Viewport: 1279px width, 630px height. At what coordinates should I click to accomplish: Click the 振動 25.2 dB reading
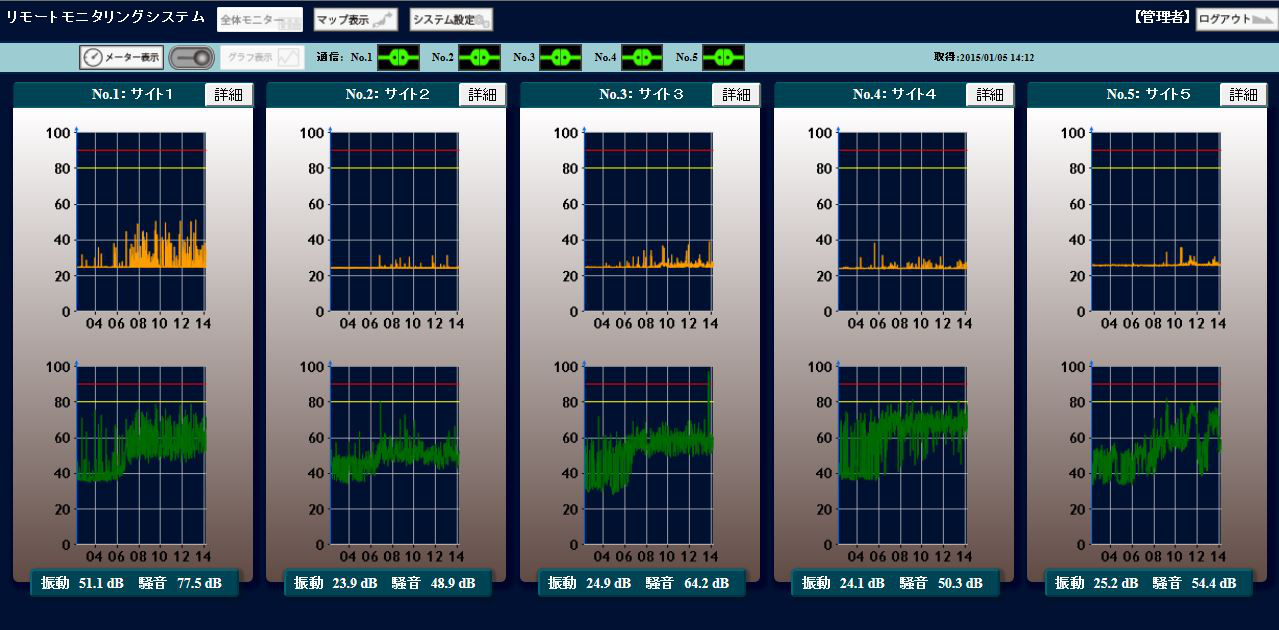point(1097,583)
